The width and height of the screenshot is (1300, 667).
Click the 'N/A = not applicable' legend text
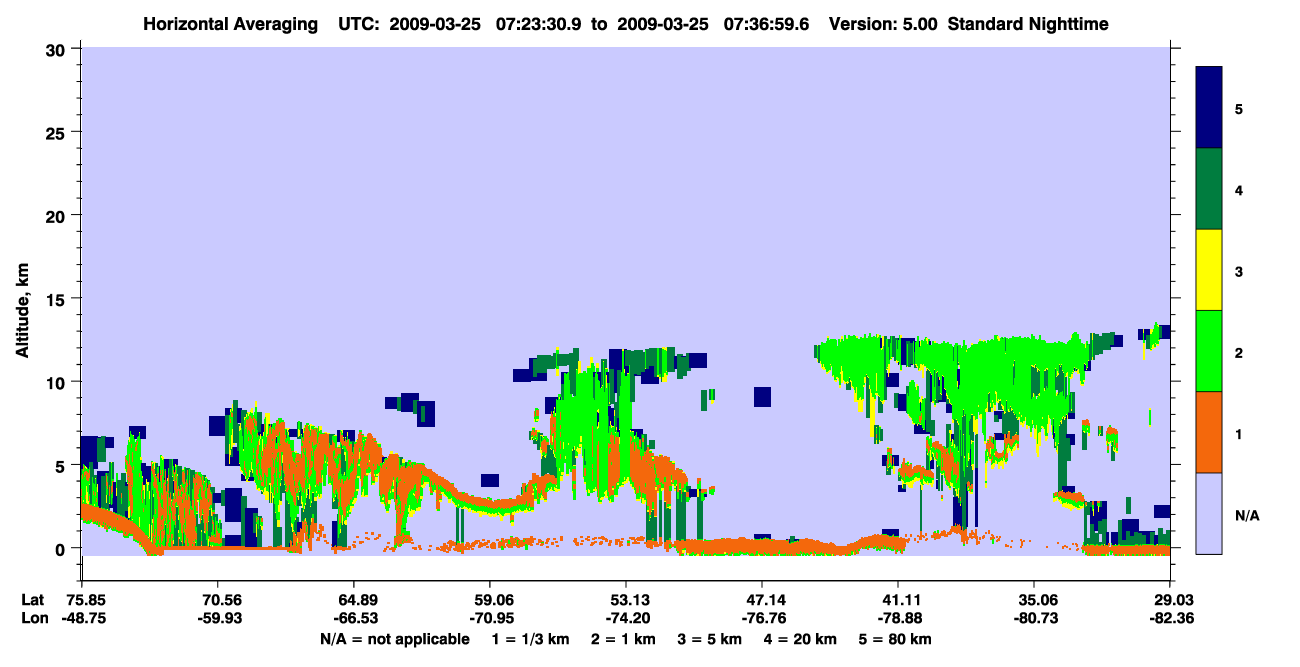point(394,638)
